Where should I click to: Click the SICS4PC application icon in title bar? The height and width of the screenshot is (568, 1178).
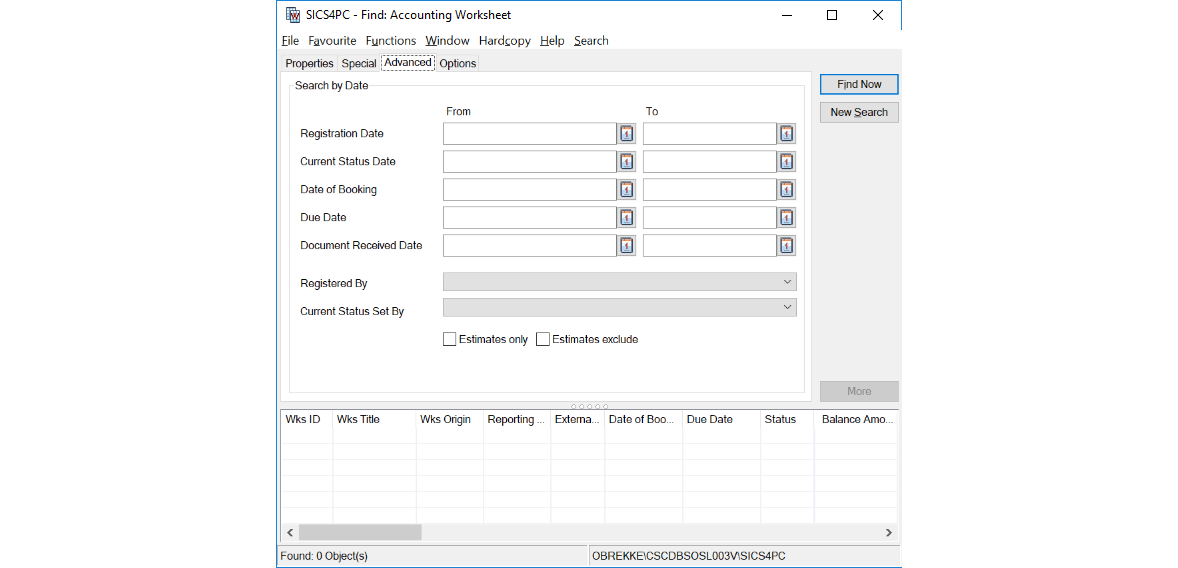(293, 15)
